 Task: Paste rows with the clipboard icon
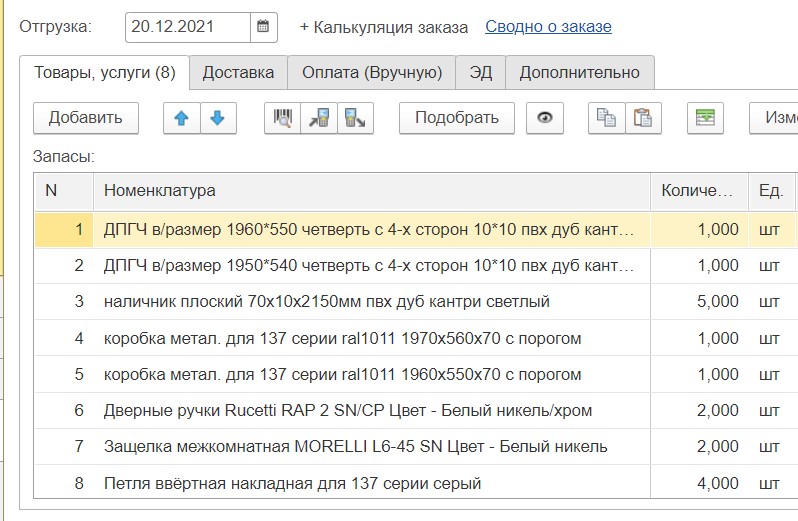click(x=642, y=118)
